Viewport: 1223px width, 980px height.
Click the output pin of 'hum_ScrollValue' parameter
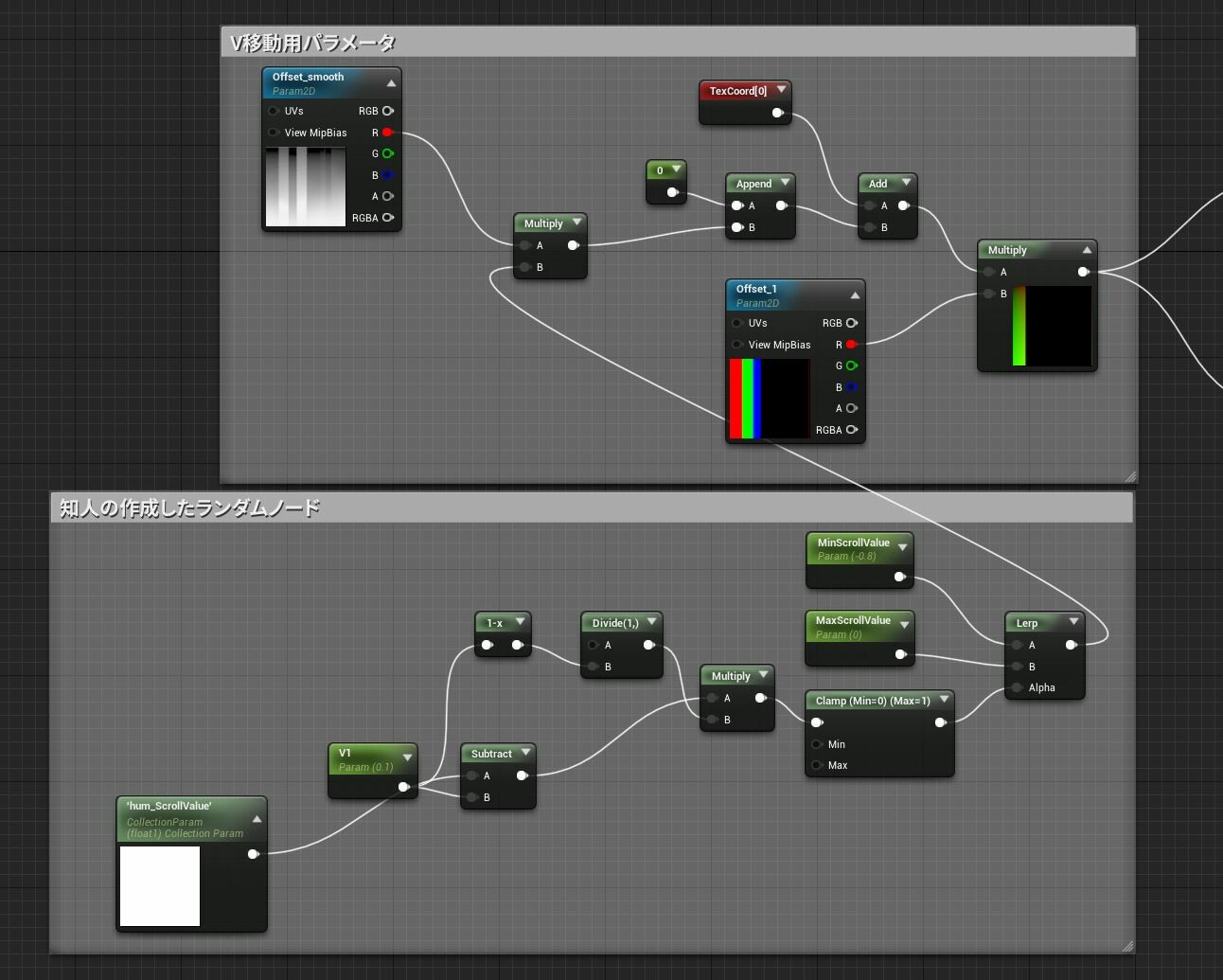253,853
